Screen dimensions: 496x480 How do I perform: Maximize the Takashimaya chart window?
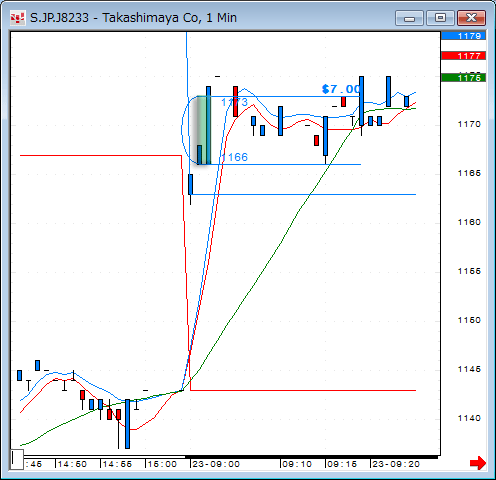click(440, 18)
